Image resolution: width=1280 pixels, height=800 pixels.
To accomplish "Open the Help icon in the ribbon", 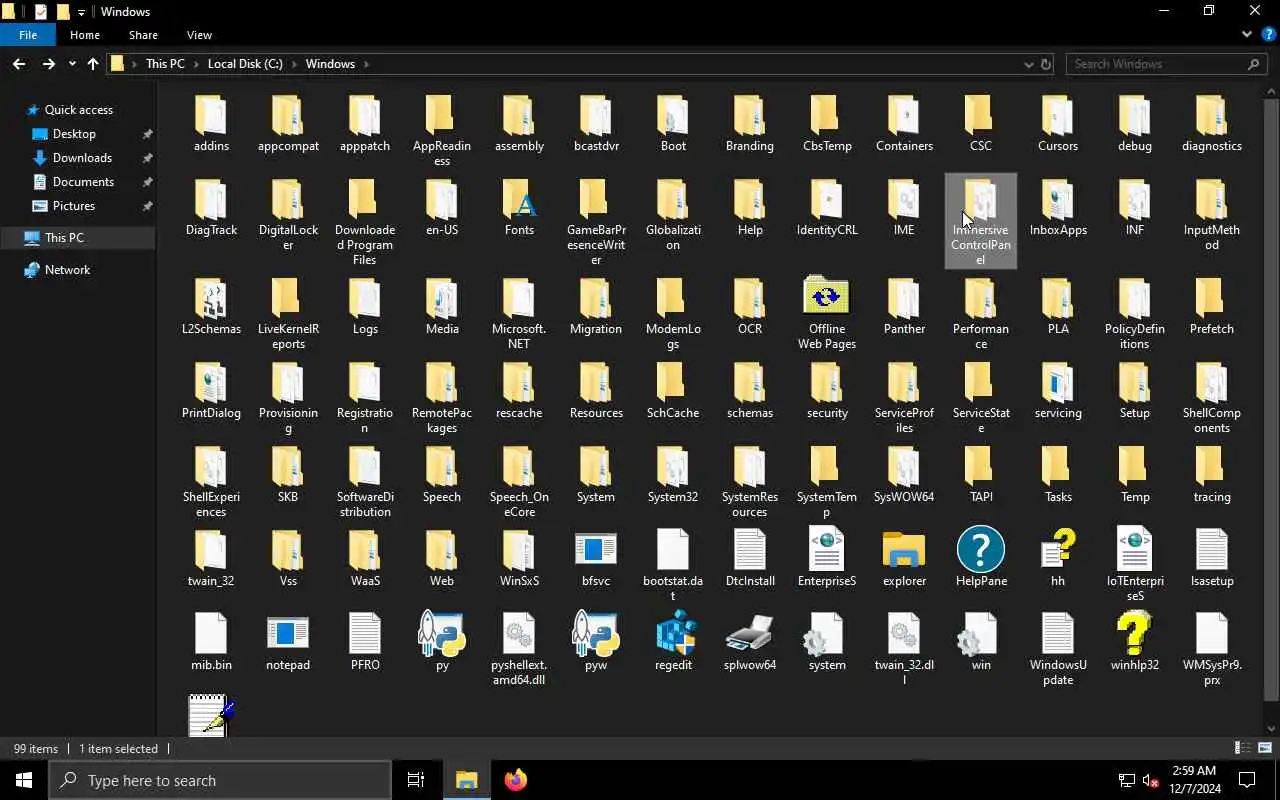I will [1267, 34].
